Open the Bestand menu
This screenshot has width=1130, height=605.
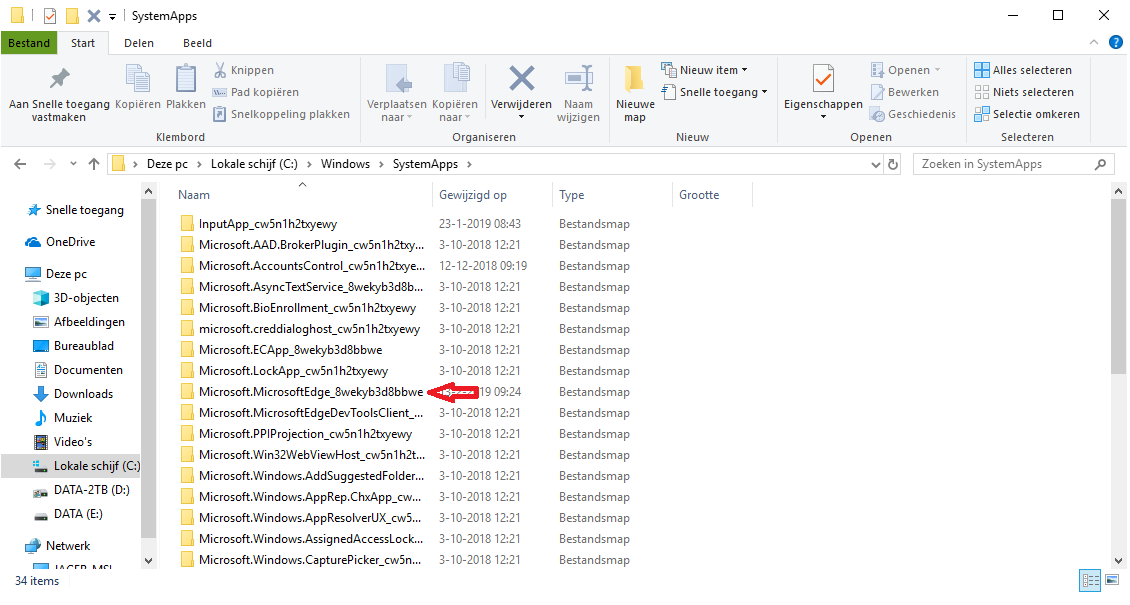[29, 43]
